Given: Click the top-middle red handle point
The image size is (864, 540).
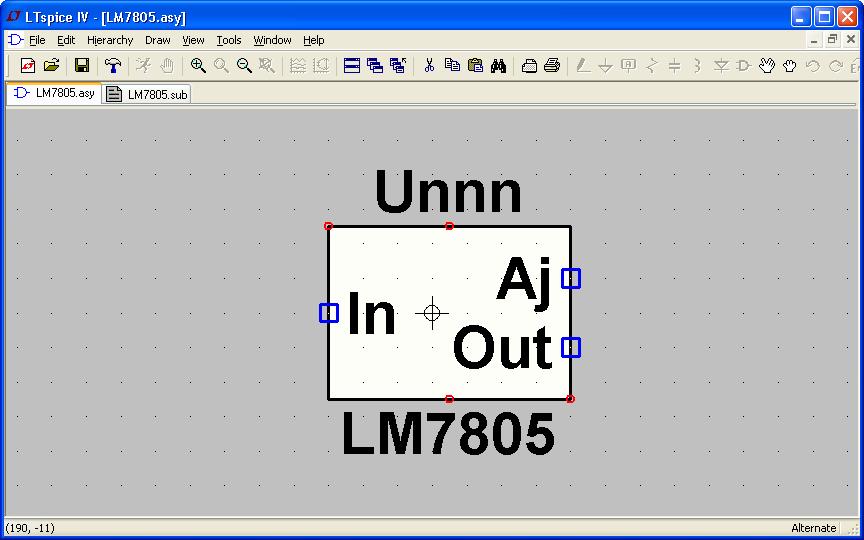Looking at the screenshot, I should (449, 226).
